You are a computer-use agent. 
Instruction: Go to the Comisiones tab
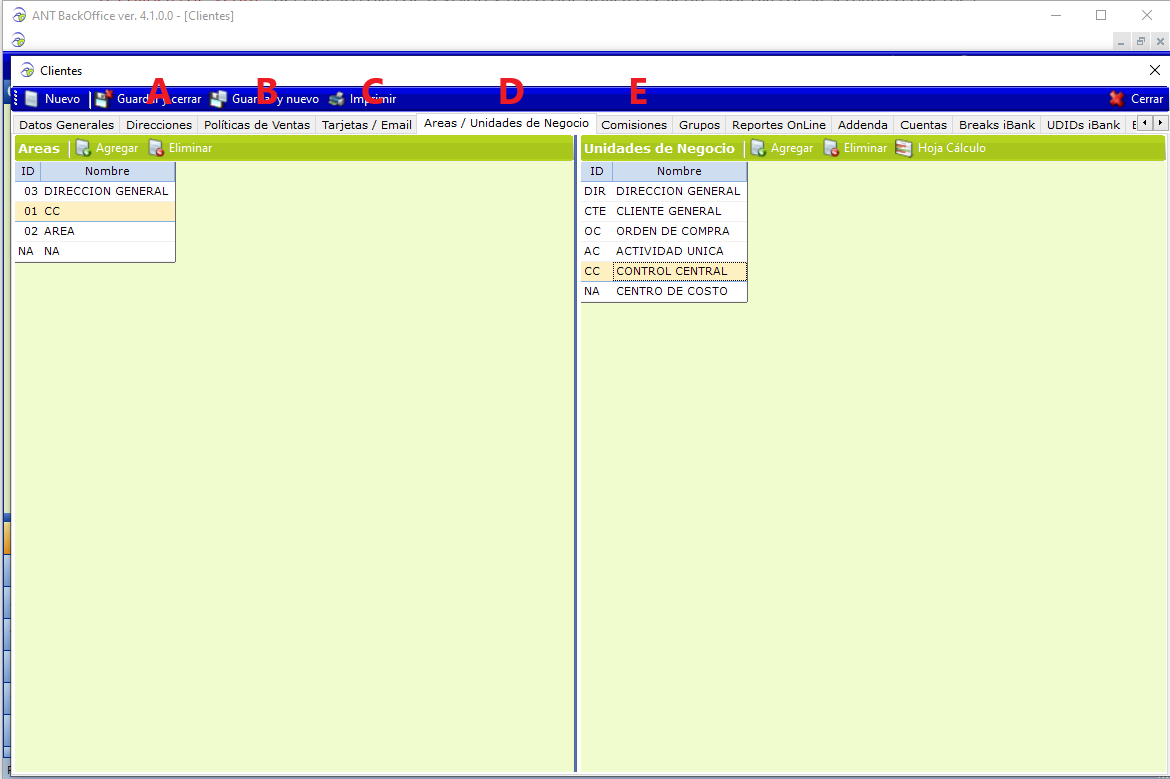(634, 125)
